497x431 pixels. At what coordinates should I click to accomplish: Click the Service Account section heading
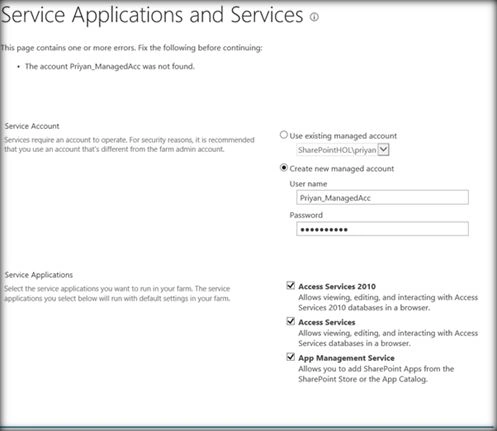click(32, 126)
